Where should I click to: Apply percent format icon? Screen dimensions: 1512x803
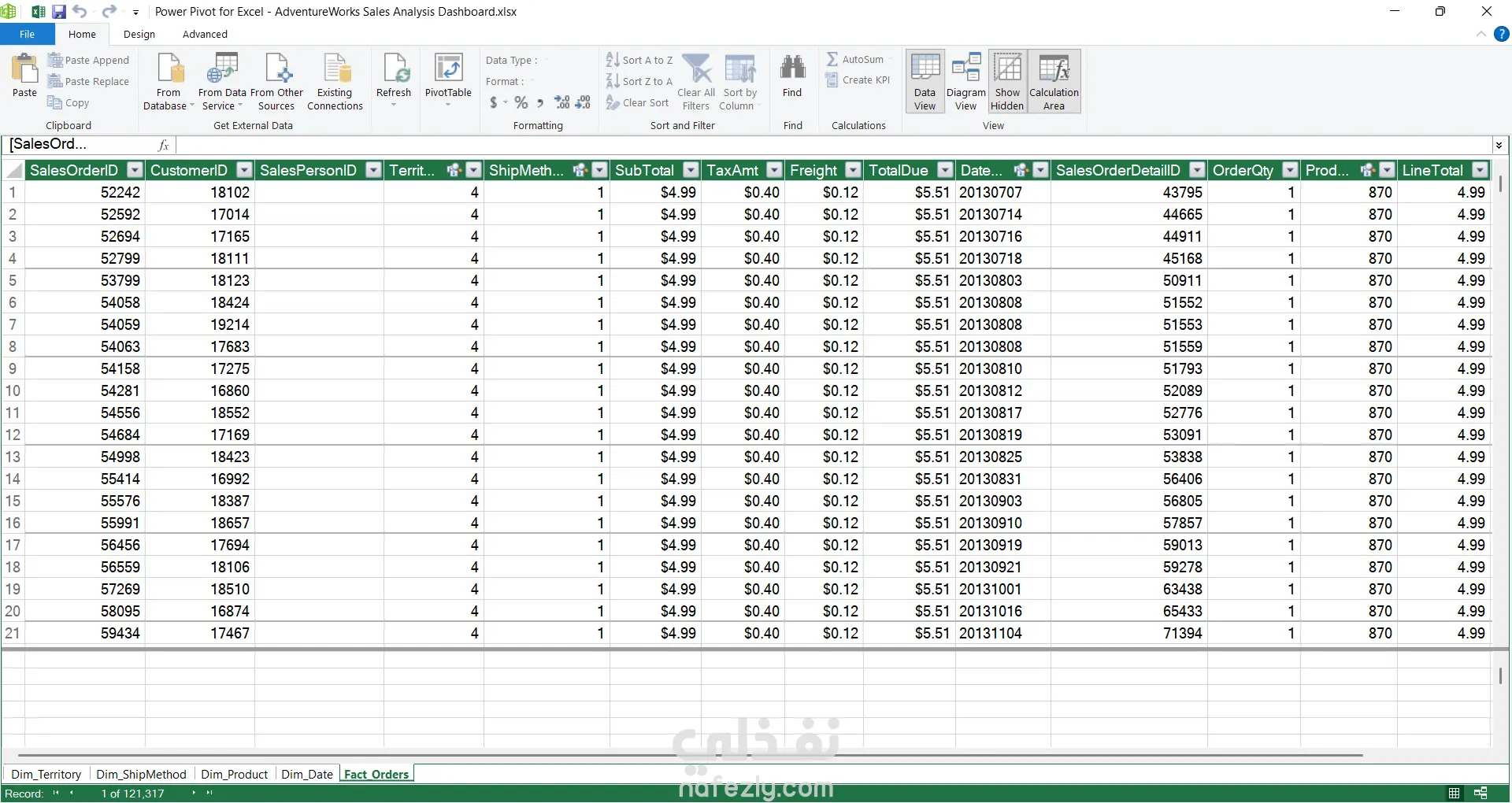[x=521, y=102]
